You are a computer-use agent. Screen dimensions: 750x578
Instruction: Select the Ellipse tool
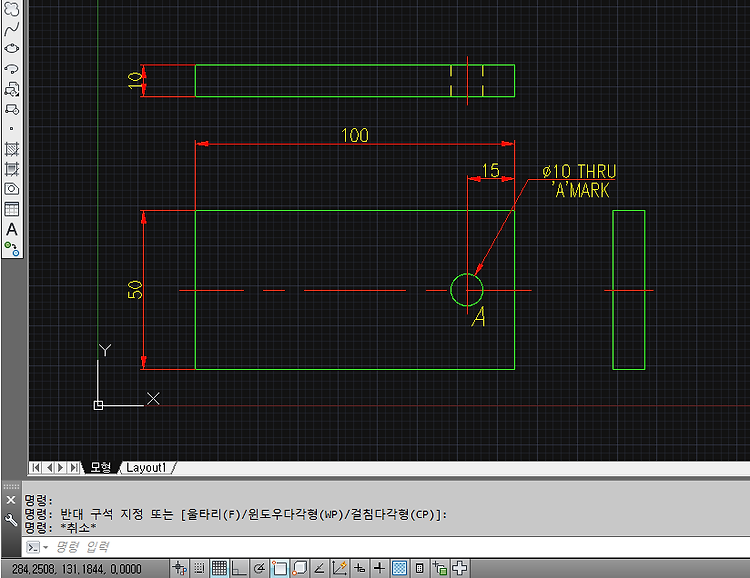pyautogui.click(x=11, y=49)
